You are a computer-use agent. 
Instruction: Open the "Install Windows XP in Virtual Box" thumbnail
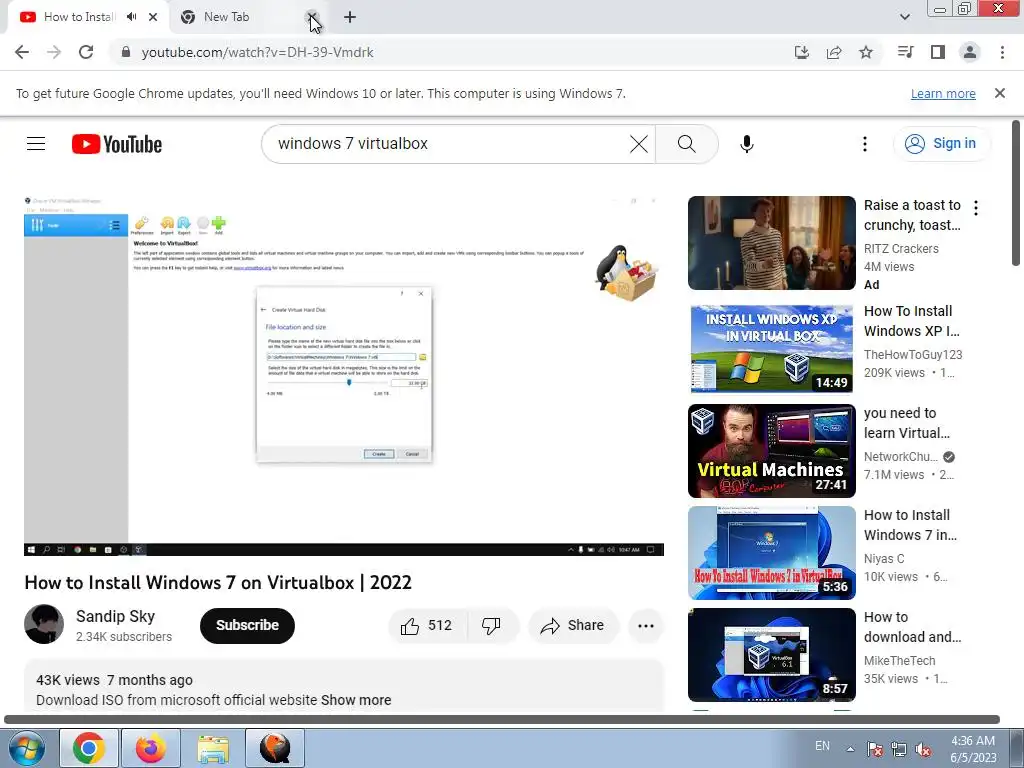pyautogui.click(x=771, y=349)
